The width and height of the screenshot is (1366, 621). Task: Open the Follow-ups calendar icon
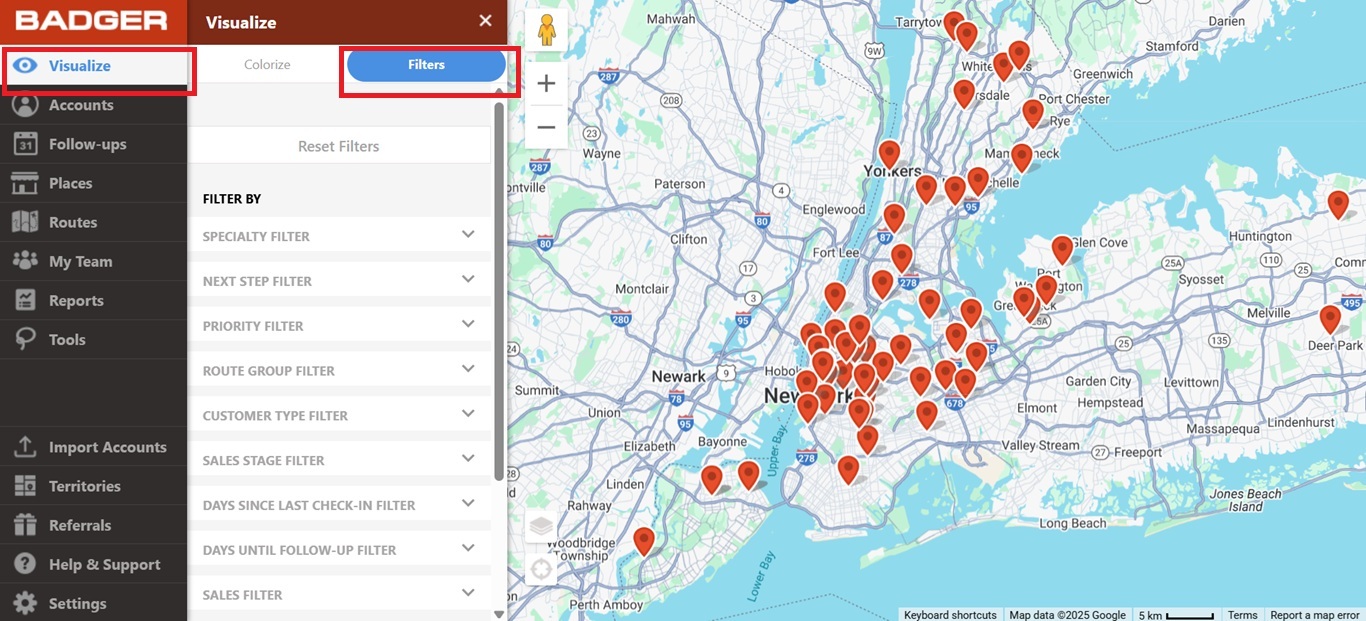[25, 144]
